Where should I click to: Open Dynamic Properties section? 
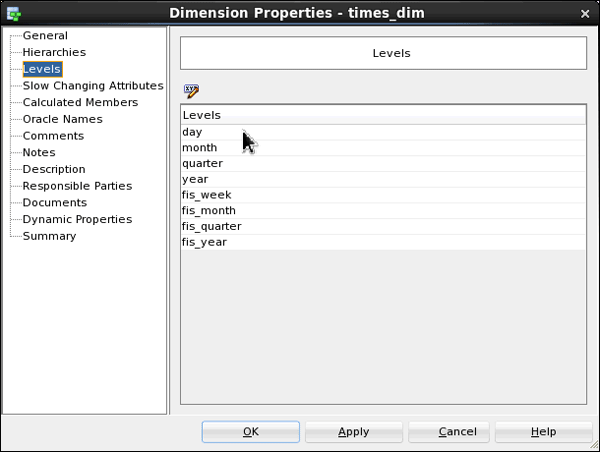pos(77,219)
